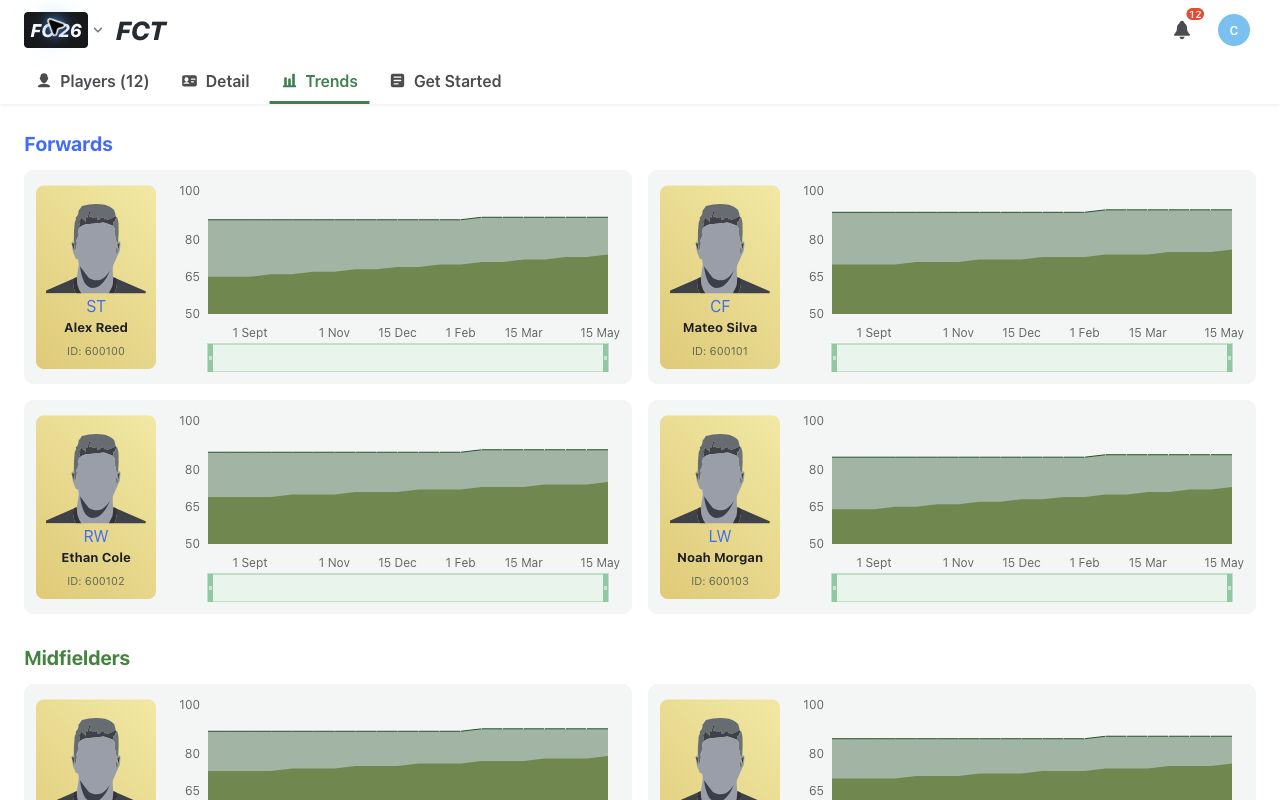Image resolution: width=1280 pixels, height=800 pixels.
Task: Click the Midfielders section heading
Action: (x=77, y=658)
